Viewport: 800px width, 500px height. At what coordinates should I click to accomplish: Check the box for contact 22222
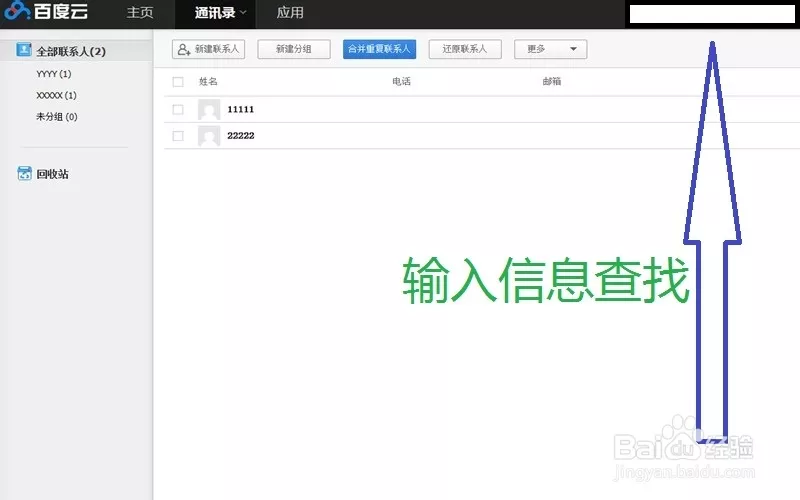[178, 136]
